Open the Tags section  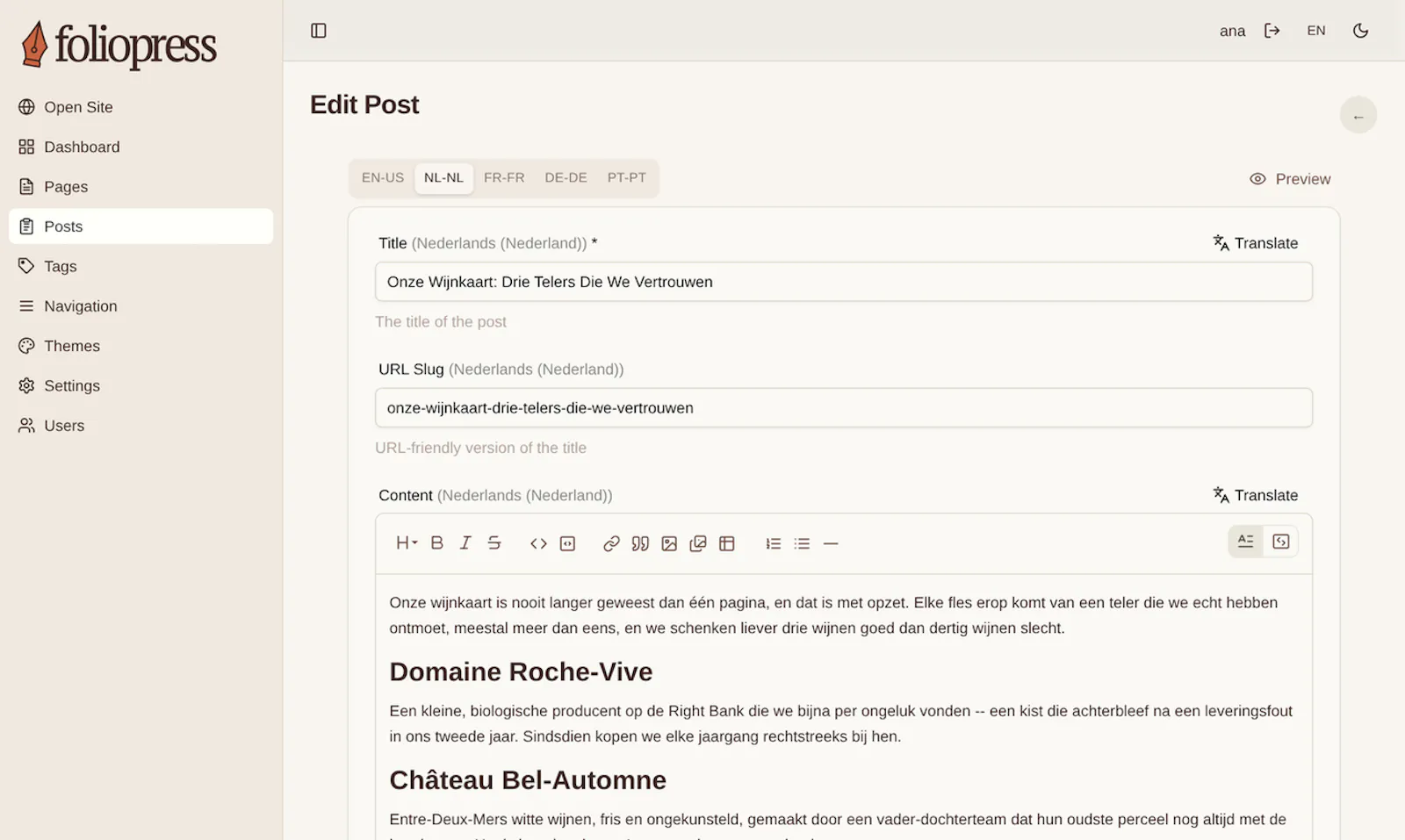click(x=140, y=266)
